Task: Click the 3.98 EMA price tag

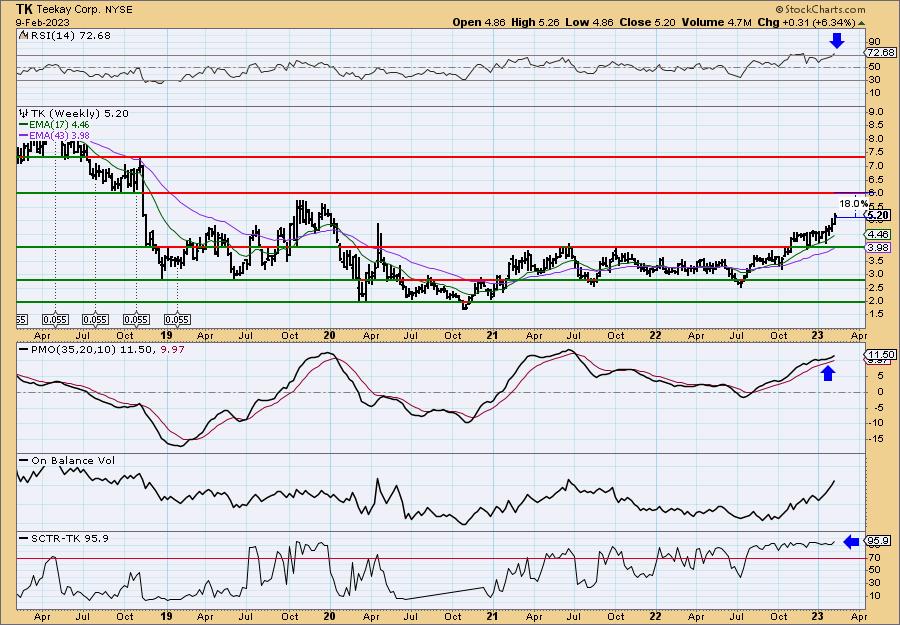Action: pos(879,247)
